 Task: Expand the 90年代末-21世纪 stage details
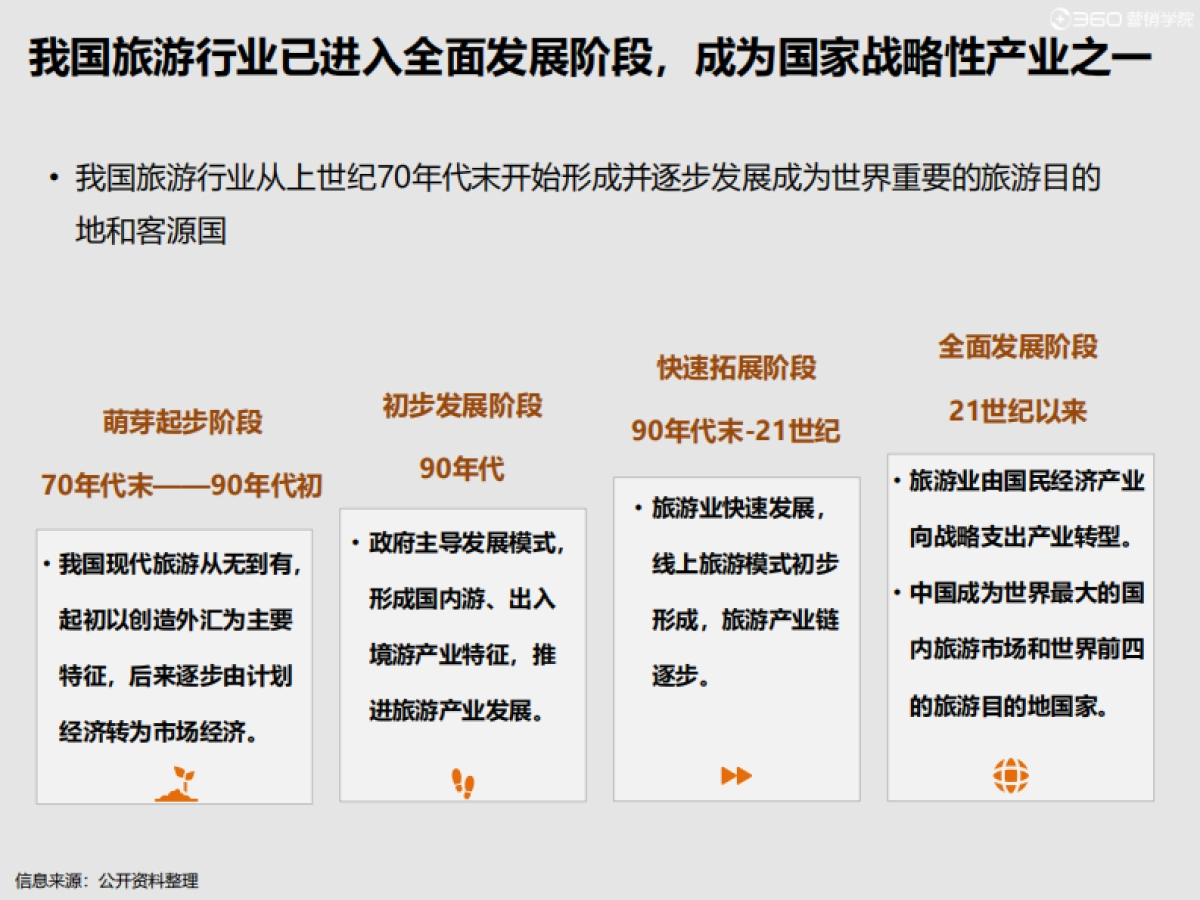coord(737,432)
